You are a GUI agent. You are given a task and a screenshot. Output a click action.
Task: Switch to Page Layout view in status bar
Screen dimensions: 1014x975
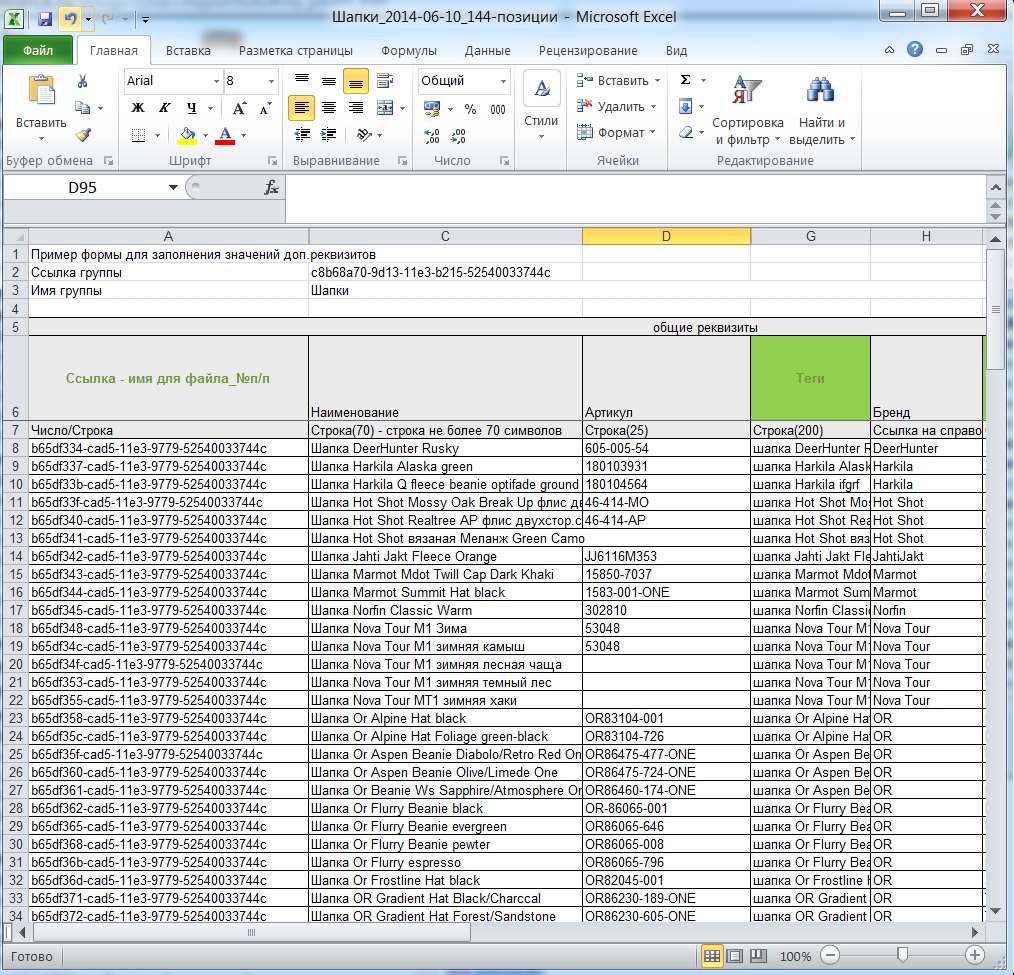pos(735,956)
